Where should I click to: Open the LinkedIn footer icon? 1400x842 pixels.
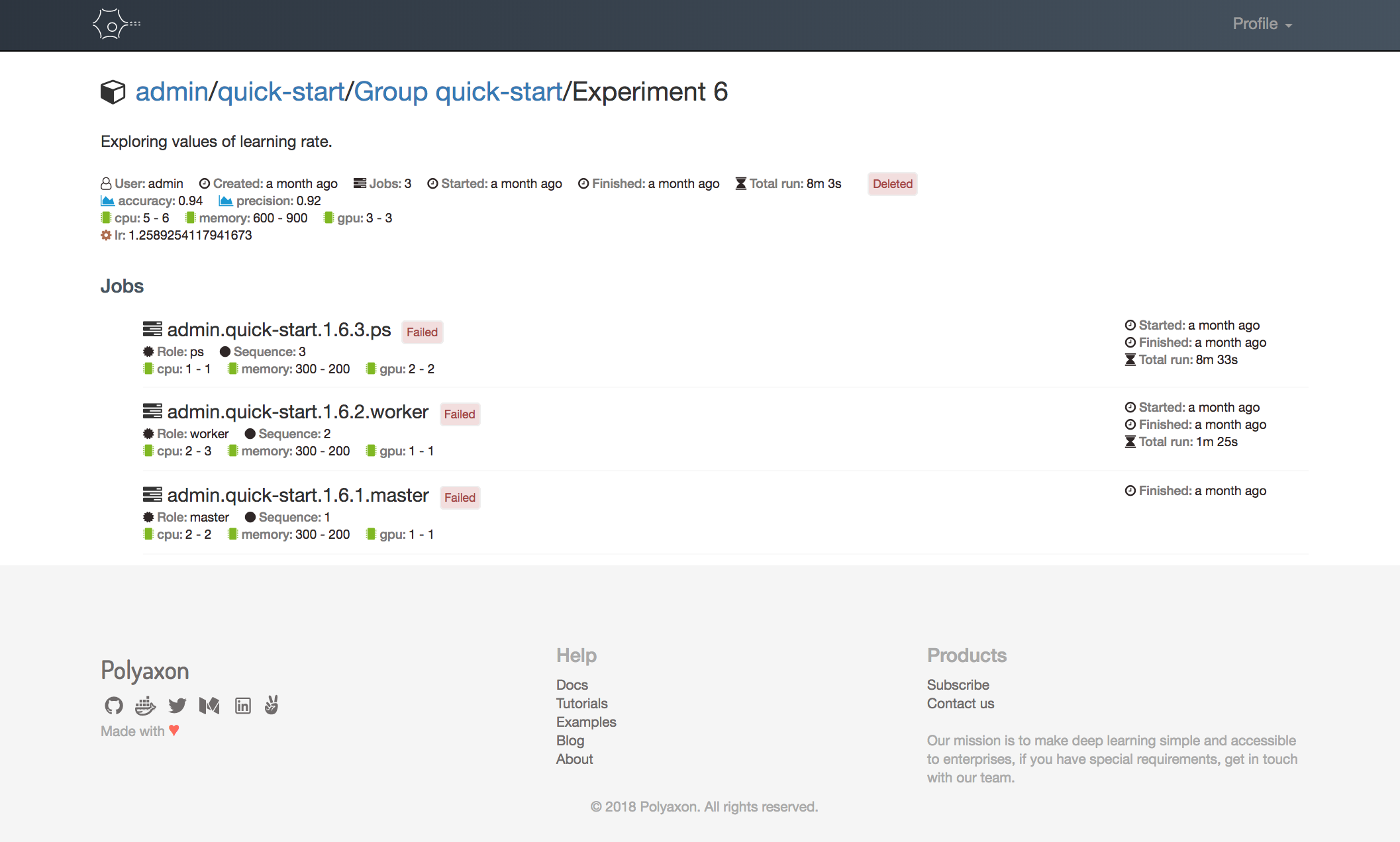click(x=242, y=706)
